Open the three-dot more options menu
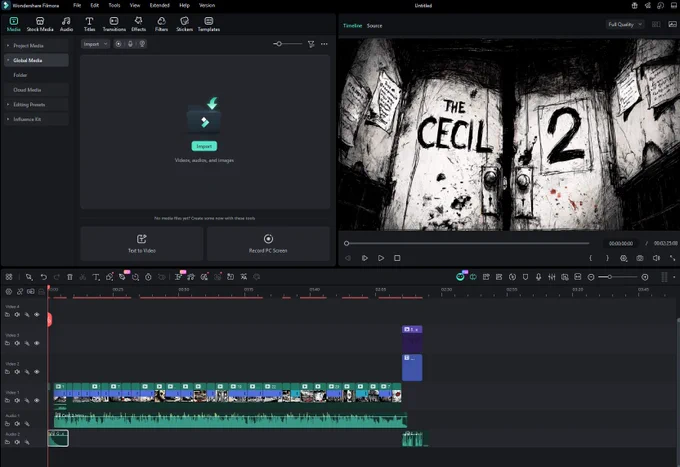The image size is (680, 467). click(324, 44)
